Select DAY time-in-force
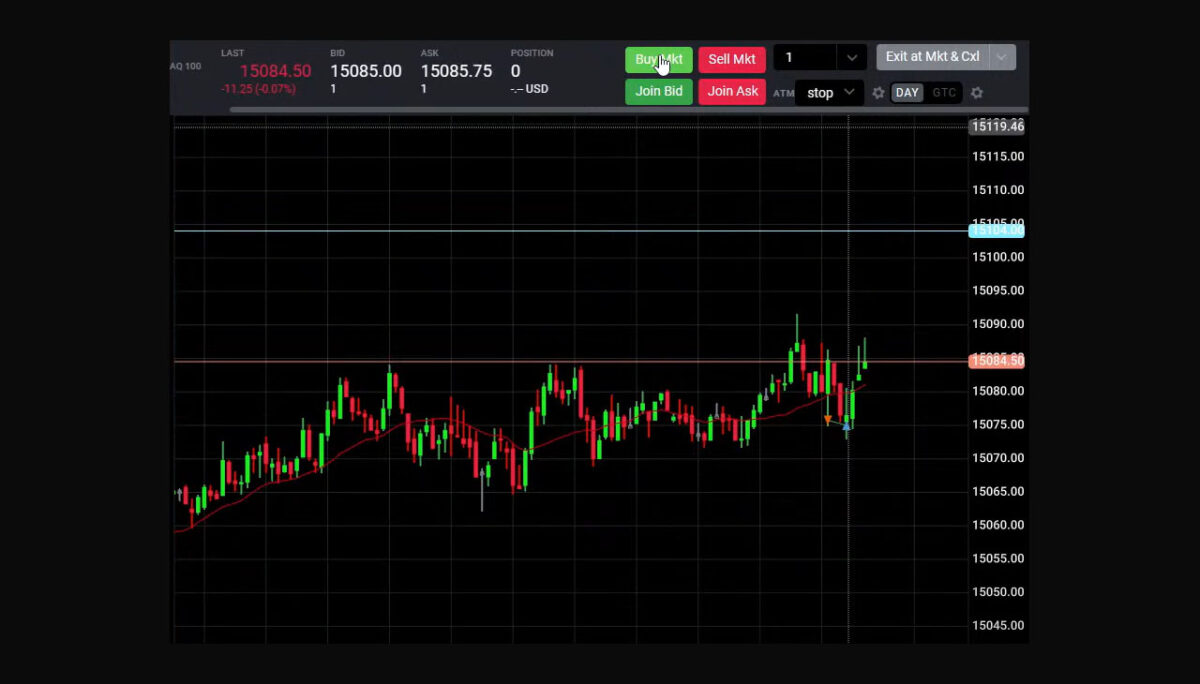The image size is (1200, 684). 906,92
